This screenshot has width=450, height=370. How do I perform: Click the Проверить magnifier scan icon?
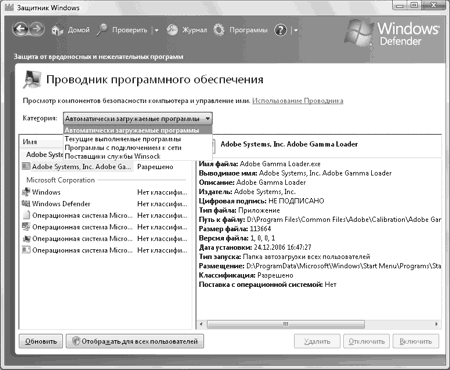102,30
